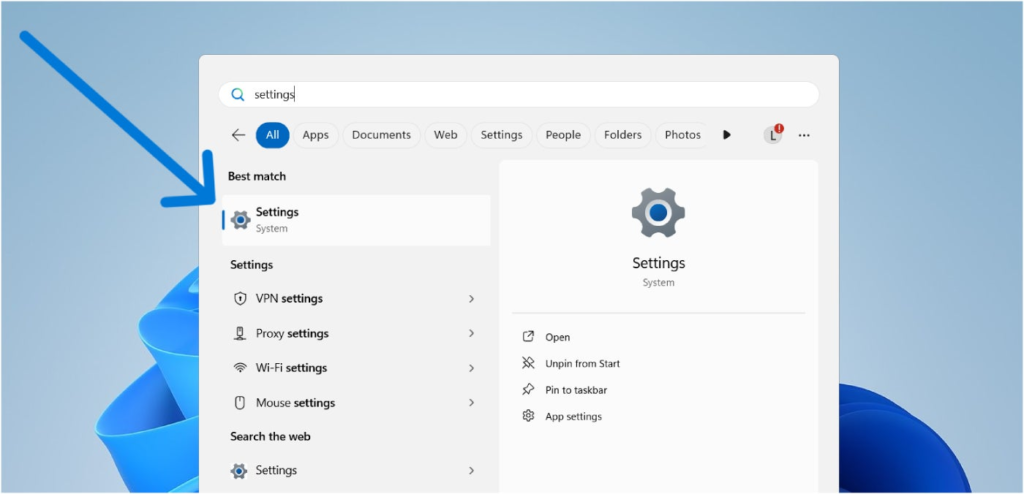Viewport: 1024px width, 494px height.
Task: Expand Mouse settings chevron
Action: 471,403
